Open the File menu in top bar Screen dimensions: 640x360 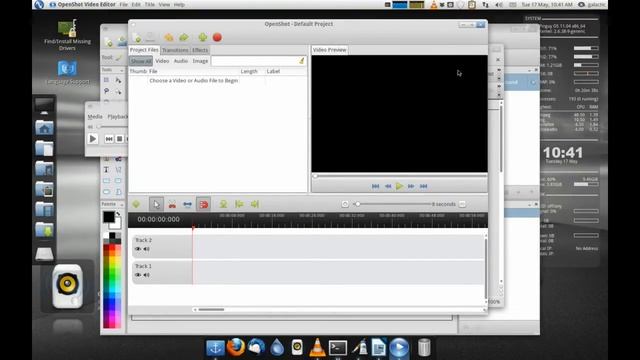tap(123, 4)
